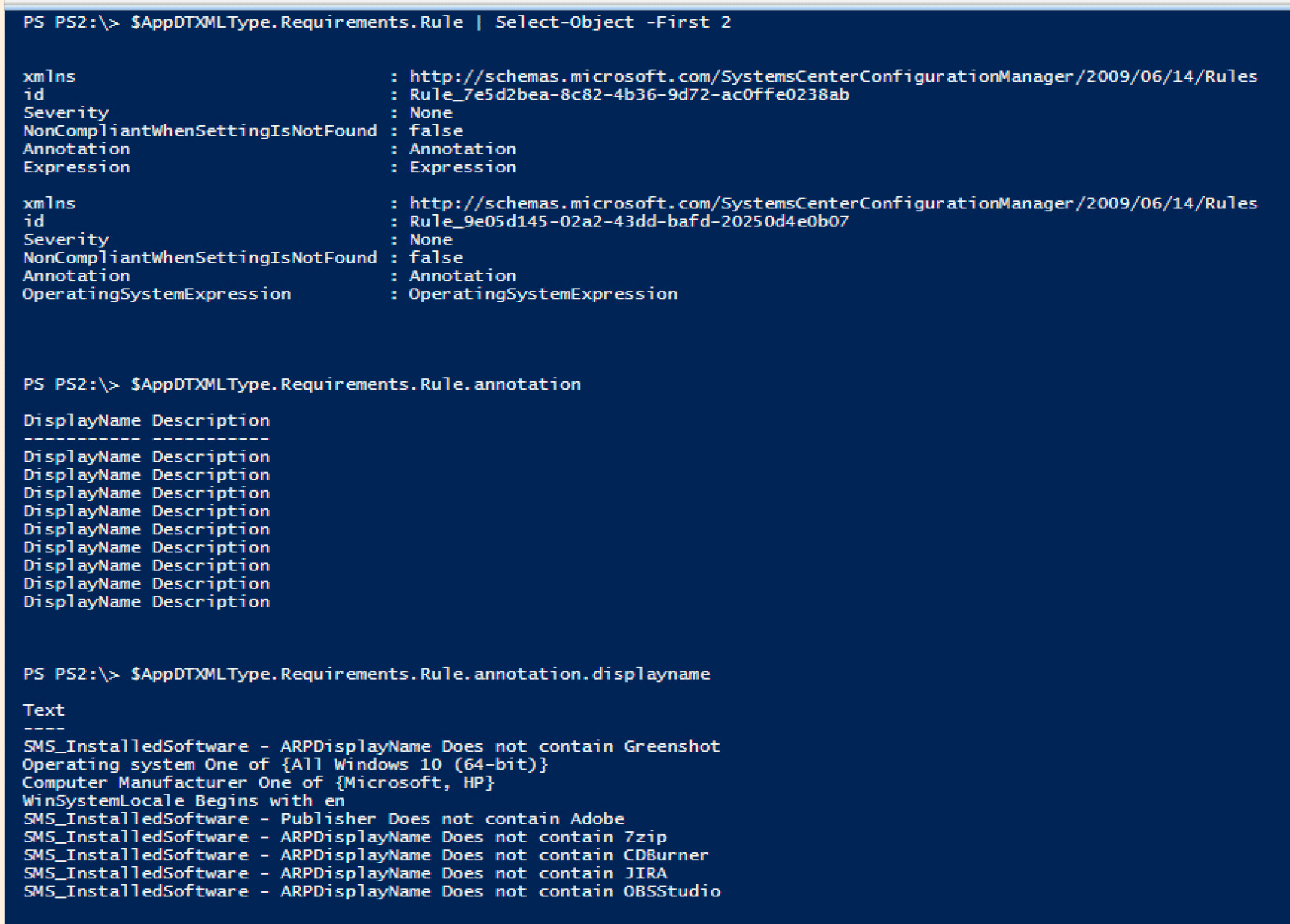Click the line ending with OBSStudio

point(371,891)
